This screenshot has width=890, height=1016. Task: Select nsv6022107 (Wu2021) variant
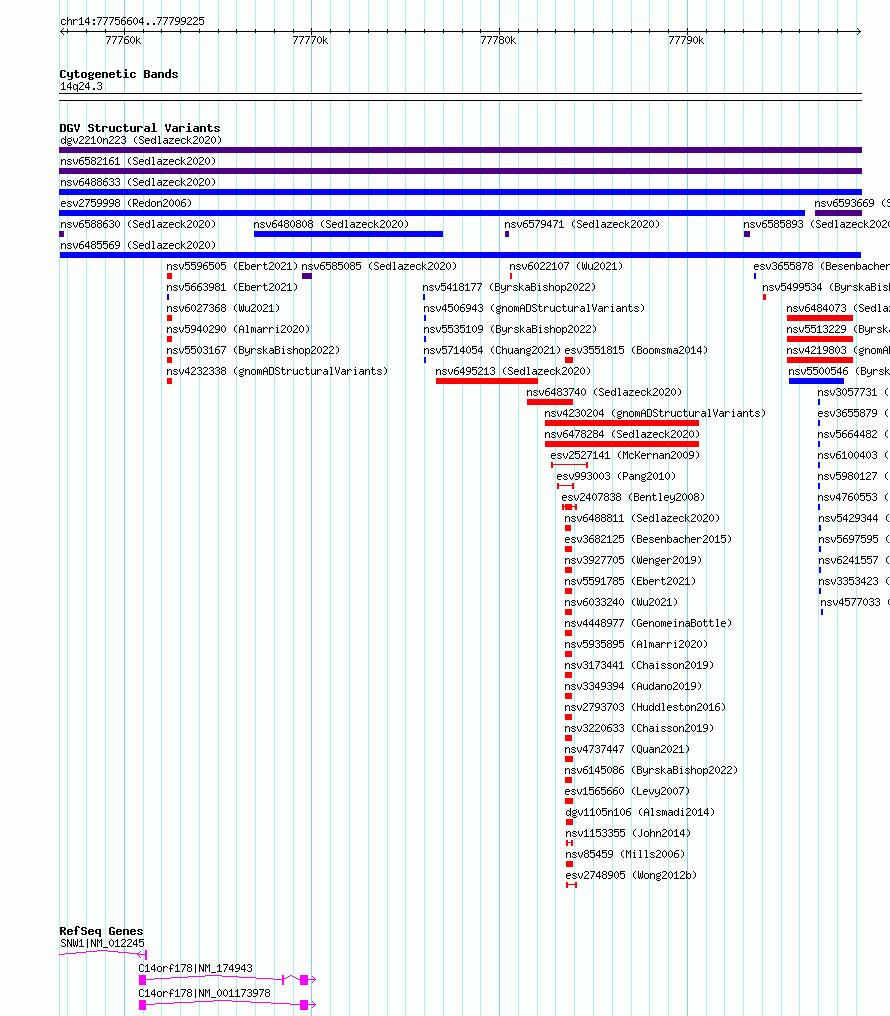(566, 266)
